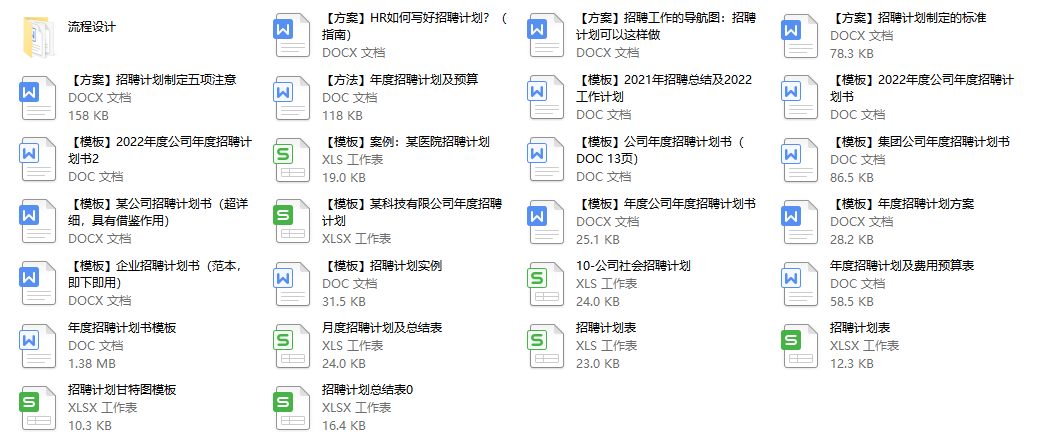Select file name 招聘计划甘特图模板

coord(122,390)
